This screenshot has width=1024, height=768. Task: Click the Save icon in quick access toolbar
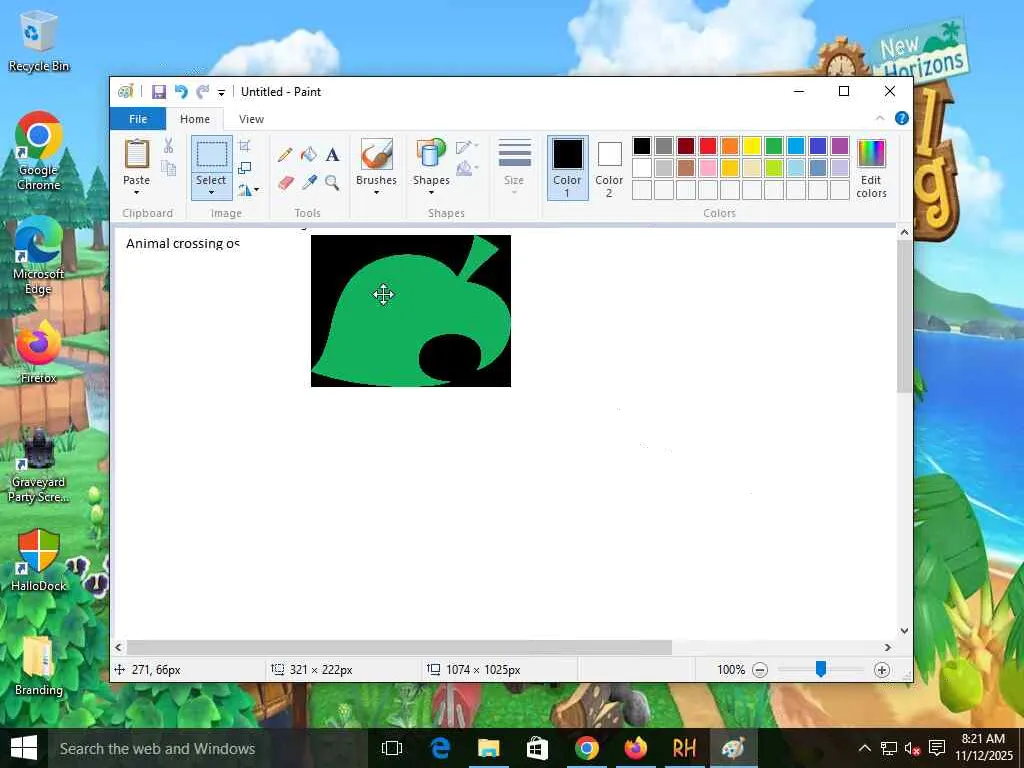pos(159,92)
